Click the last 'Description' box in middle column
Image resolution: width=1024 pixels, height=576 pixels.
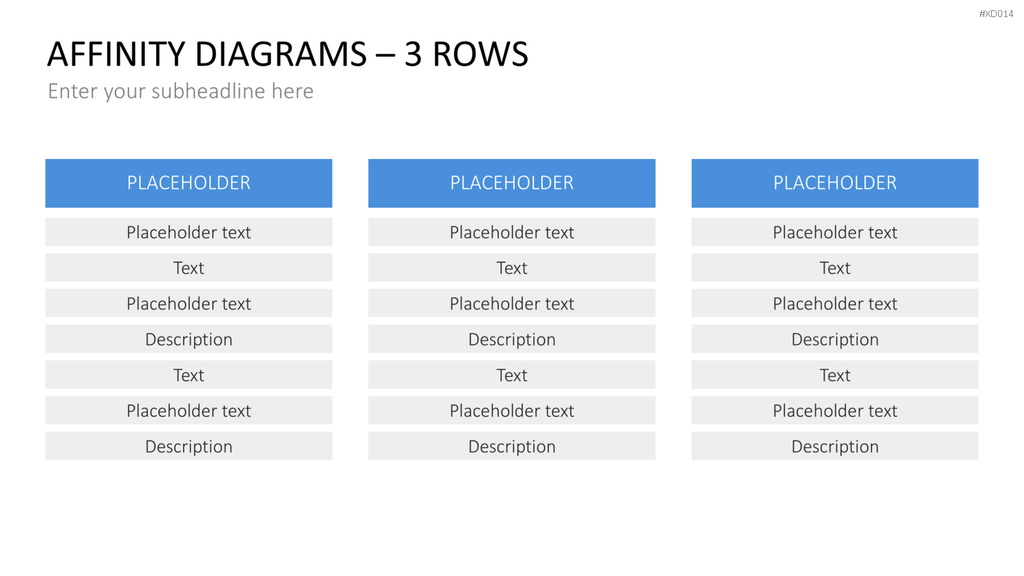[511, 446]
